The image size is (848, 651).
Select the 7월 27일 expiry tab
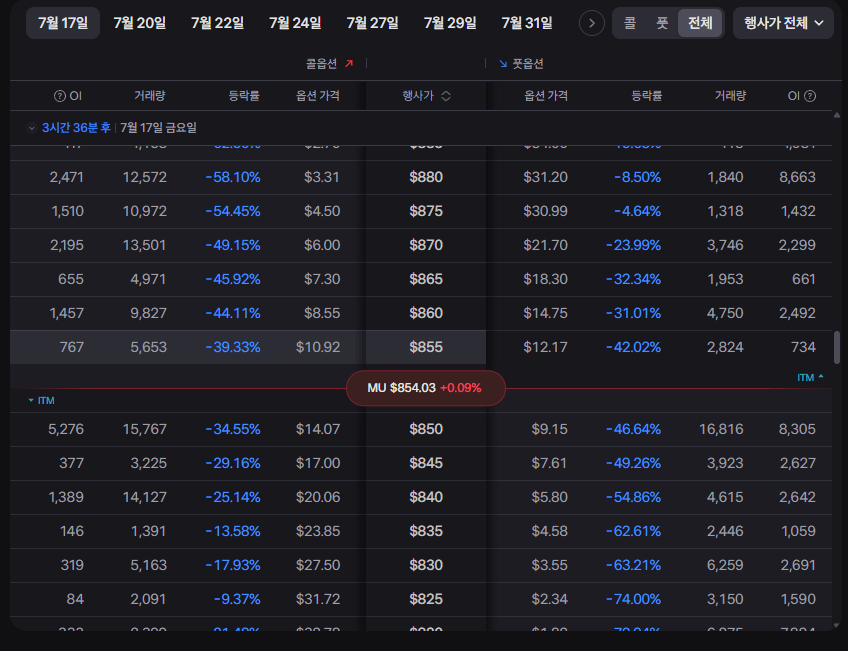[373, 23]
